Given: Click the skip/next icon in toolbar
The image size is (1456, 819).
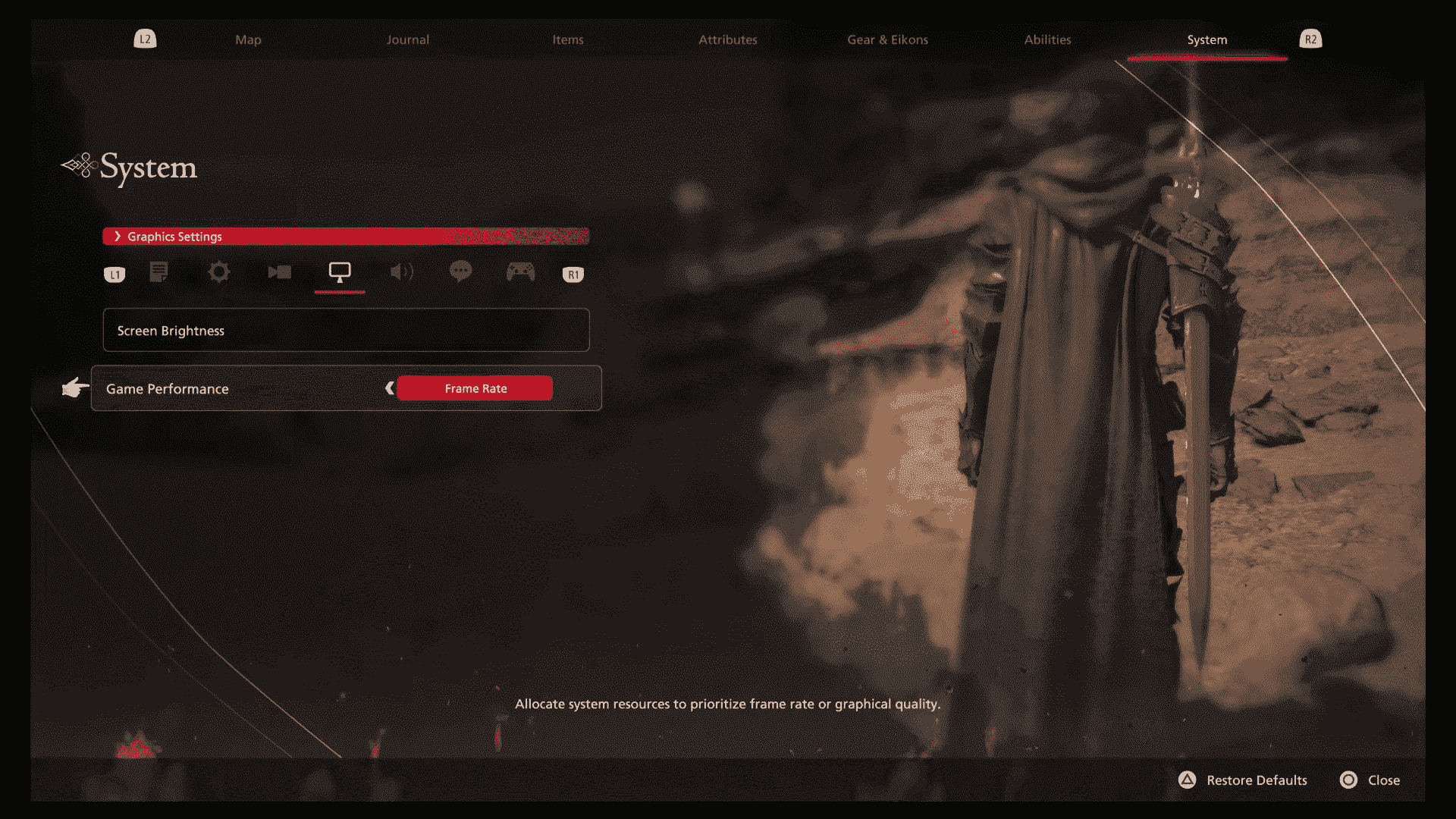Looking at the screenshot, I should [278, 272].
